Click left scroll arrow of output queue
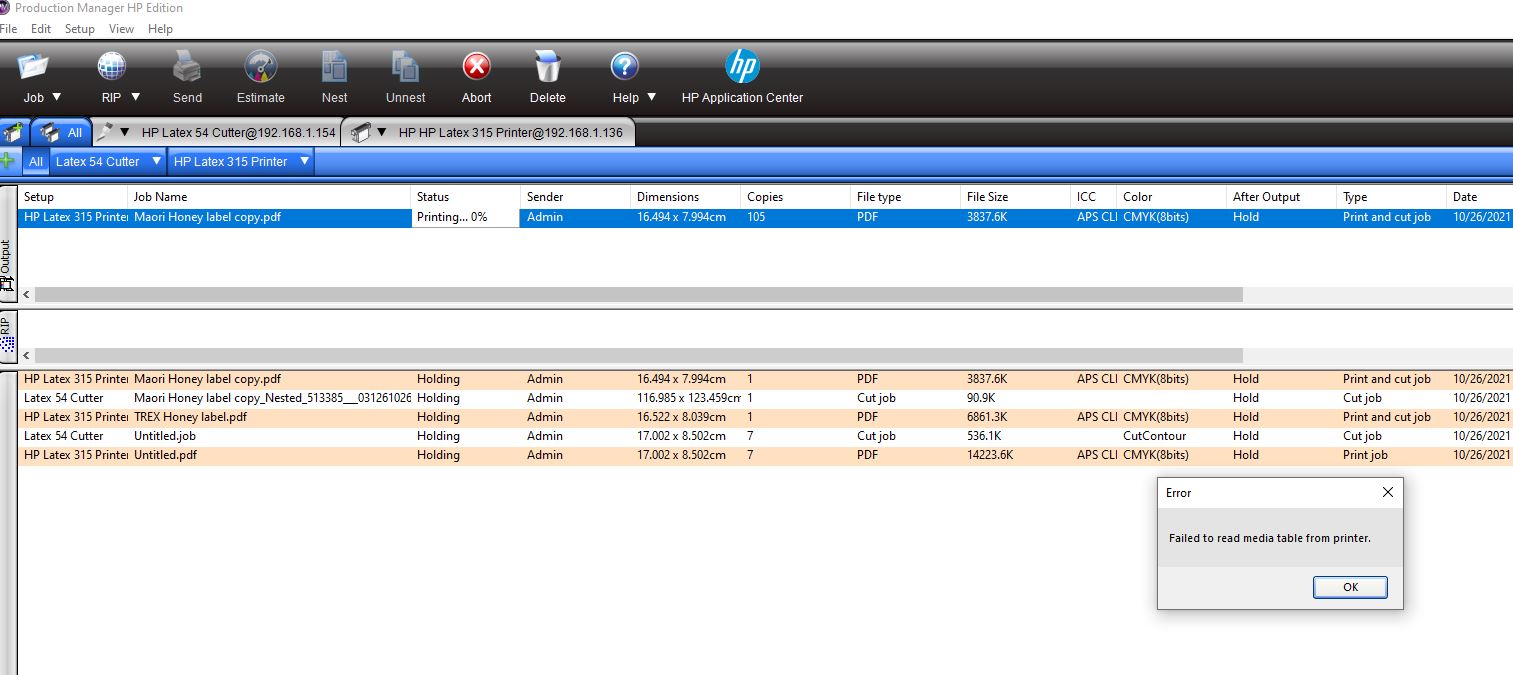The image size is (1513, 675). [x=26, y=294]
